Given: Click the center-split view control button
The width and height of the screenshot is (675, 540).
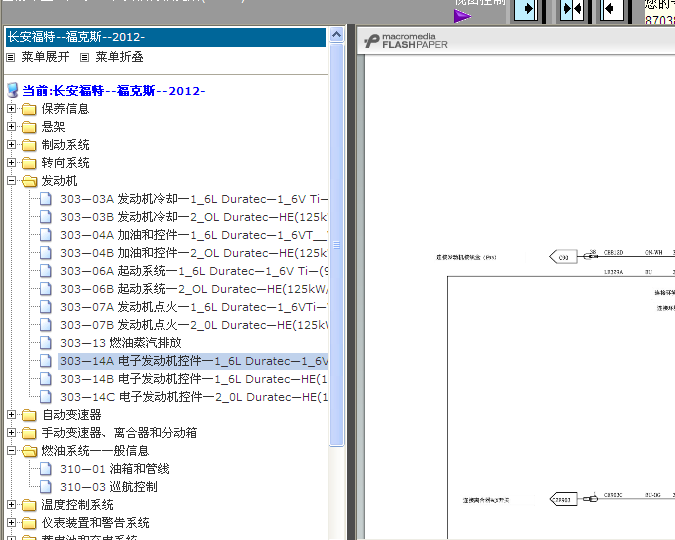Looking at the screenshot, I should [x=572, y=9].
